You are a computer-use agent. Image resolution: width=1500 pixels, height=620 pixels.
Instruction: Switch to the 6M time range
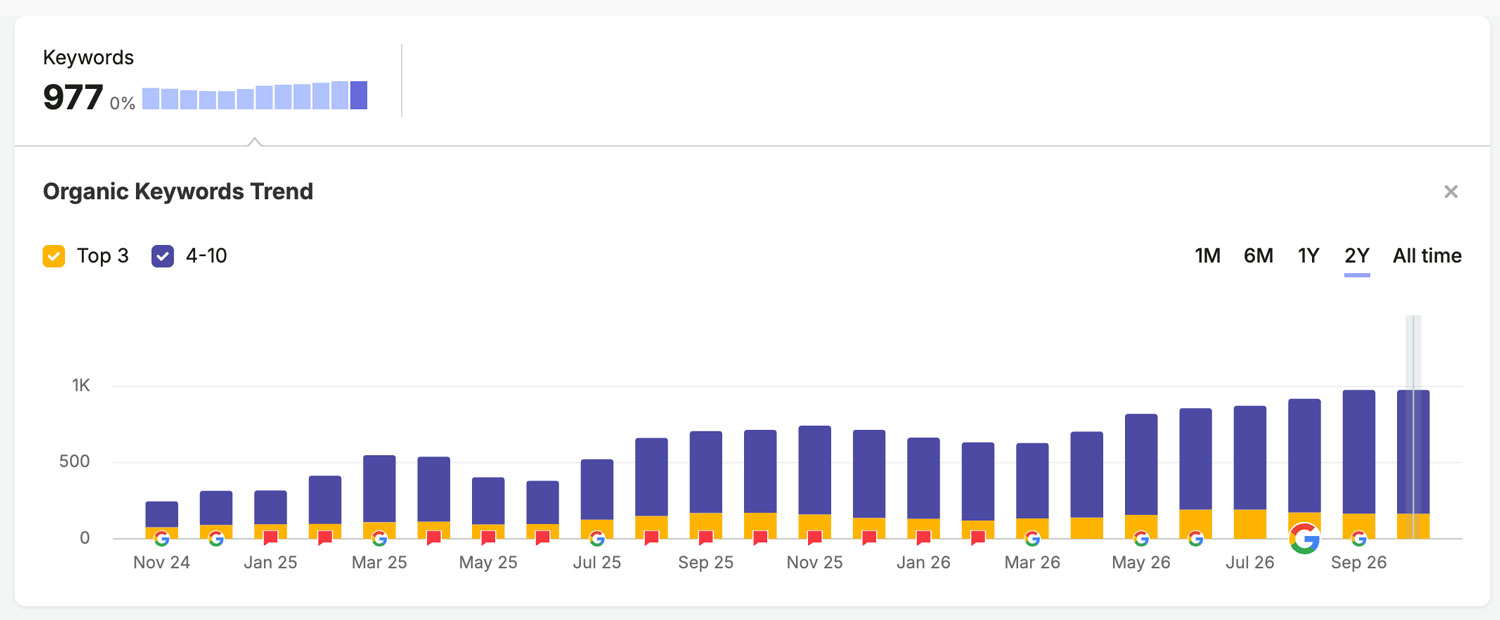pos(1258,256)
